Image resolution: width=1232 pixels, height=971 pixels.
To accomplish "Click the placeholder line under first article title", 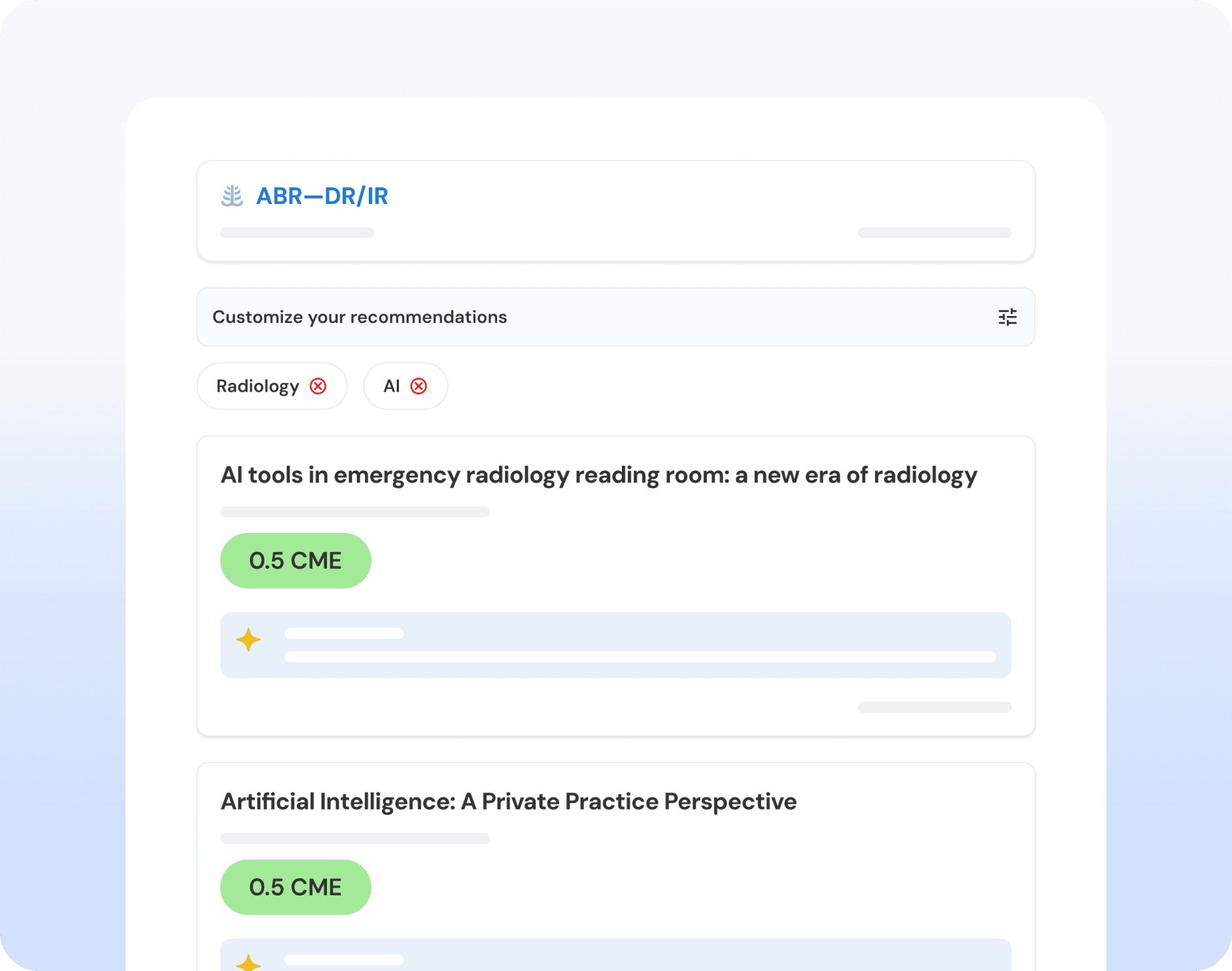I will (x=354, y=512).
